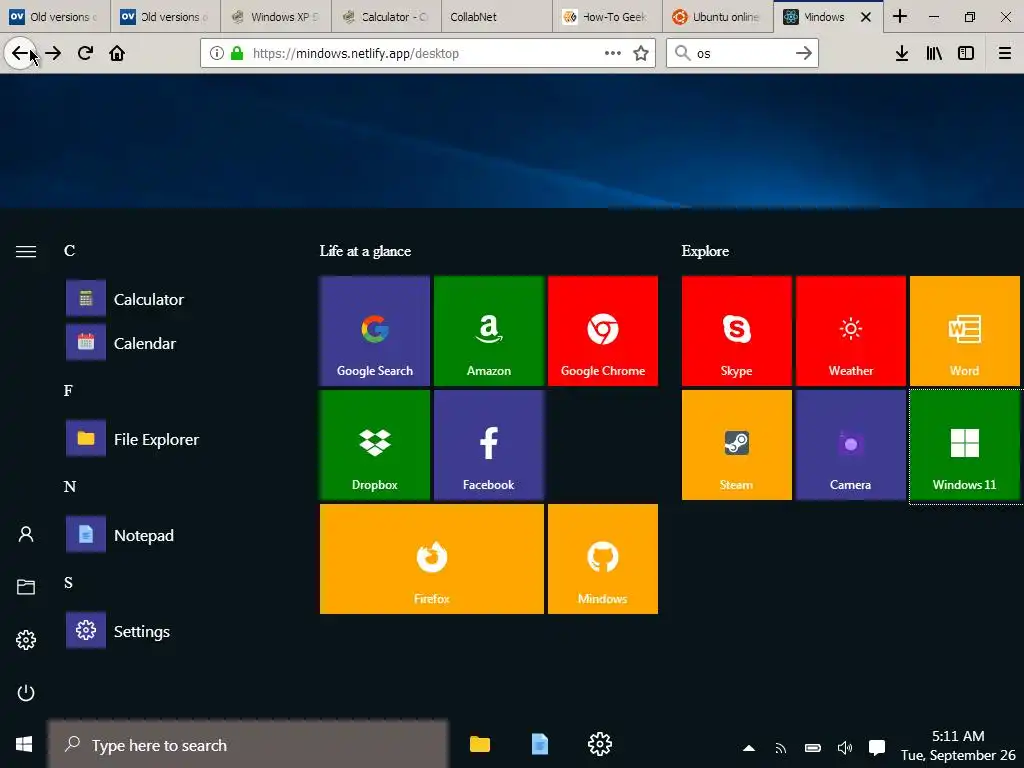Reload the current page
The width and height of the screenshot is (1024, 768).
tap(85, 53)
